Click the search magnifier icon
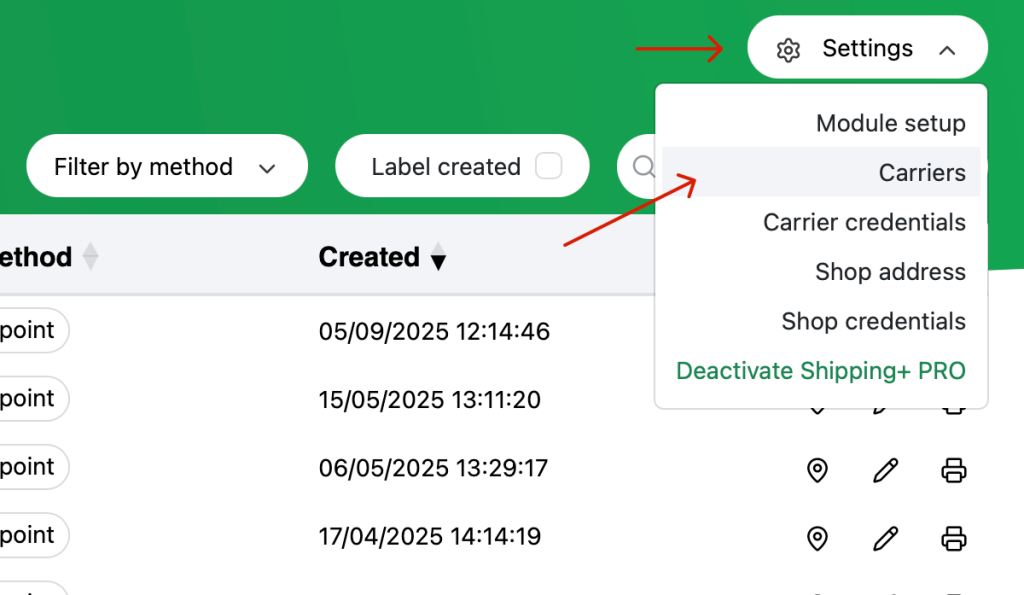 [x=643, y=167]
